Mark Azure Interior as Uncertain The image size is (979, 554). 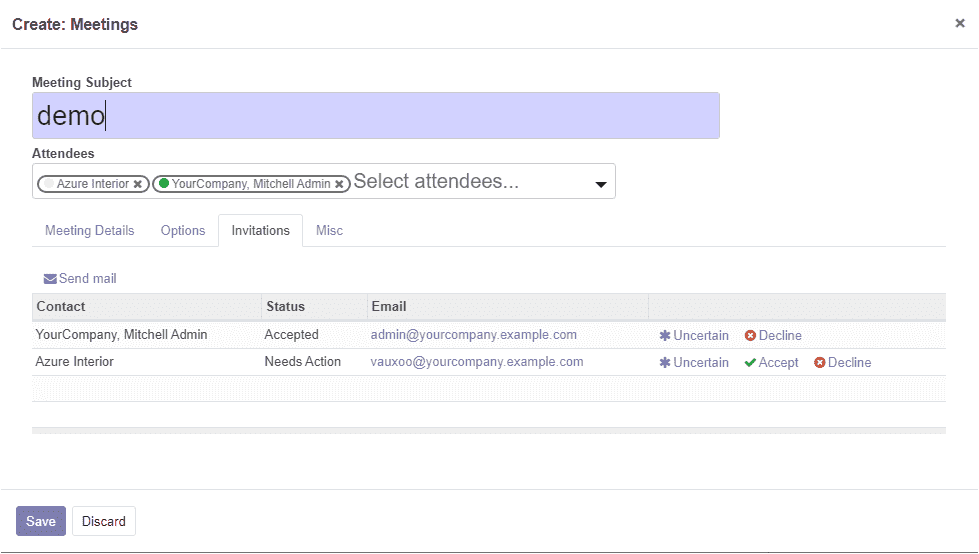point(694,362)
